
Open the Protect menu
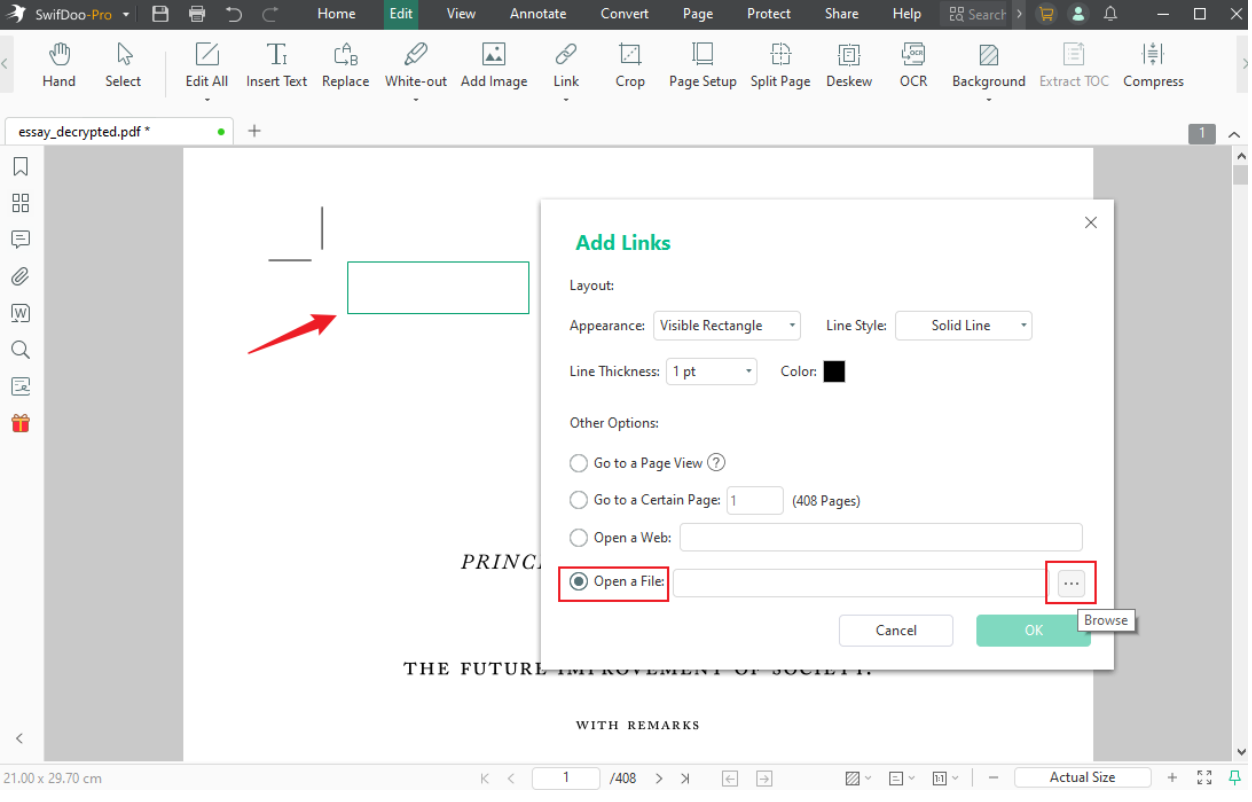coord(768,14)
